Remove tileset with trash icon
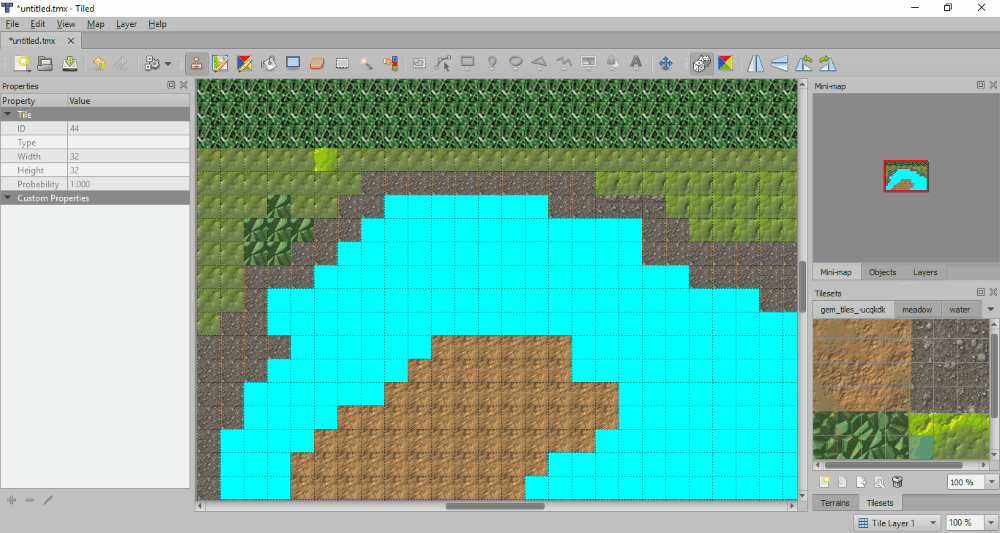 pyautogui.click(x=897, y=482)
